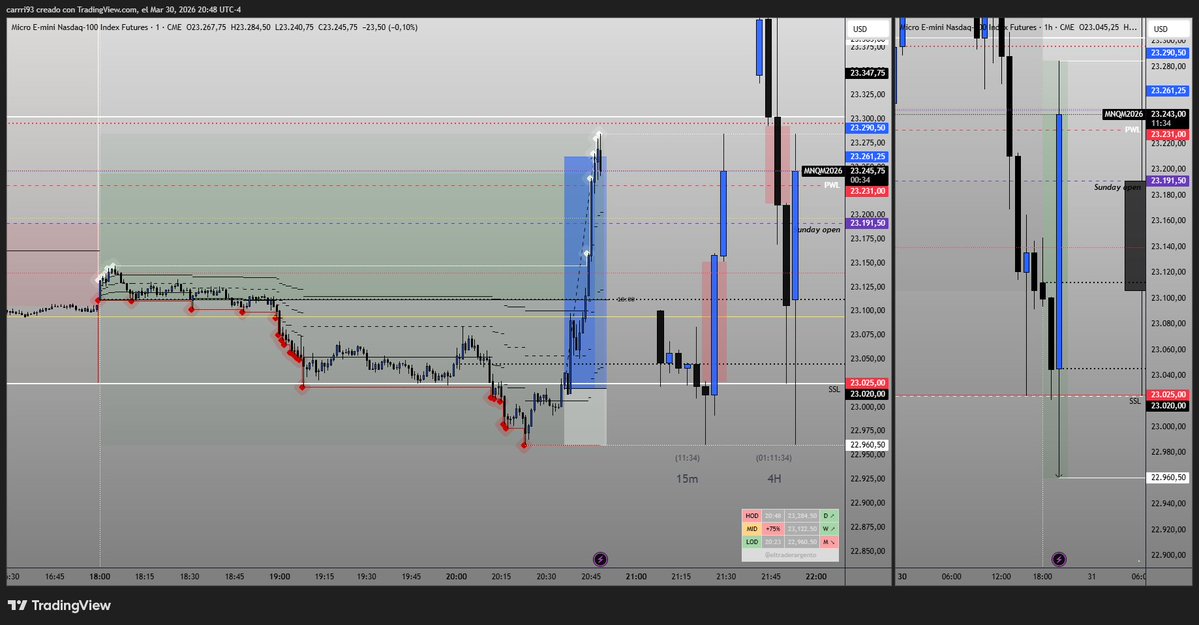Click the 23.000,00 level on the 1-minute price scale
This screenshot has width=1199, height=625.
(867, 407)
